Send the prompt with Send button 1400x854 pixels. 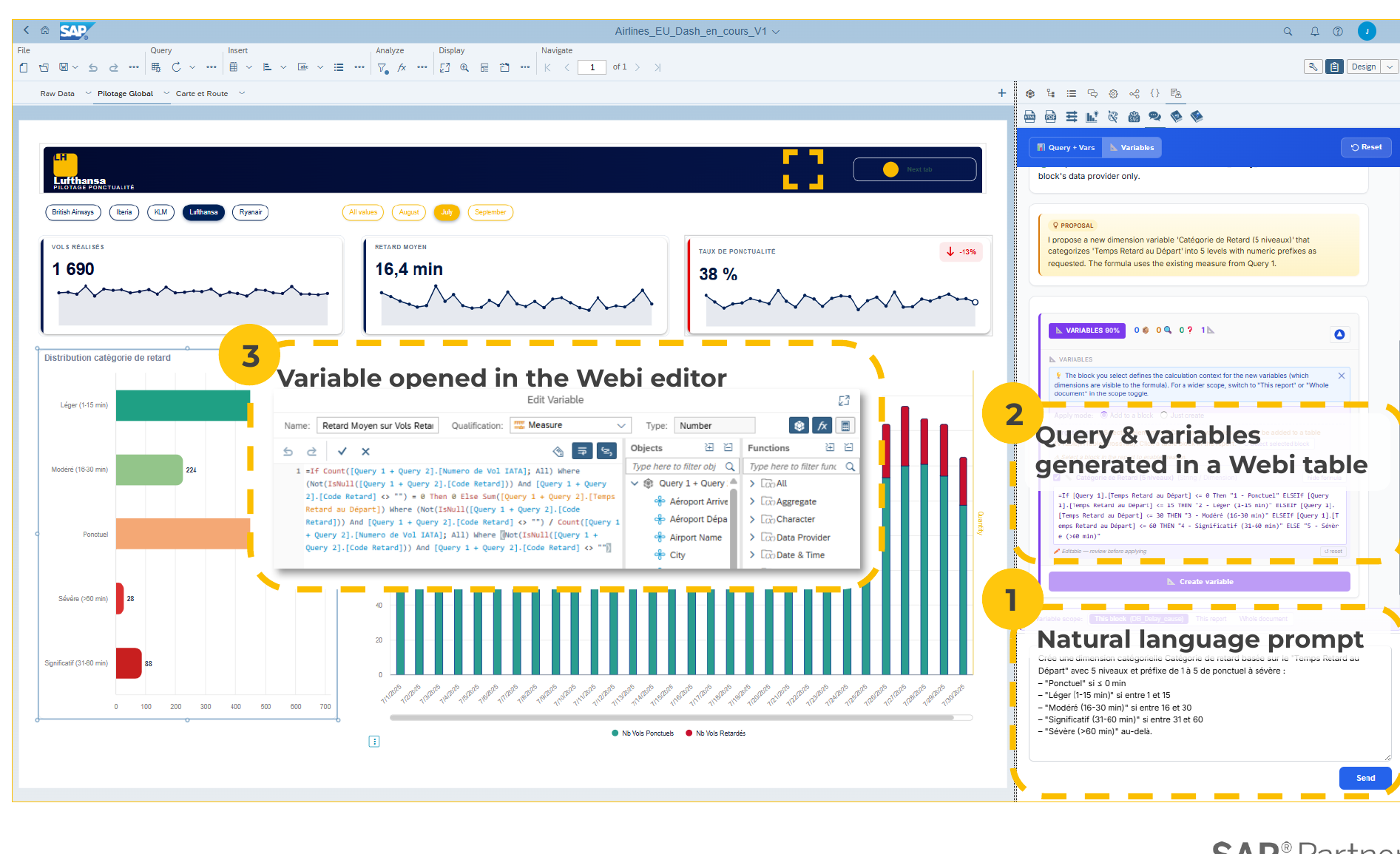pyautogui.click(x=1365, y=778)
